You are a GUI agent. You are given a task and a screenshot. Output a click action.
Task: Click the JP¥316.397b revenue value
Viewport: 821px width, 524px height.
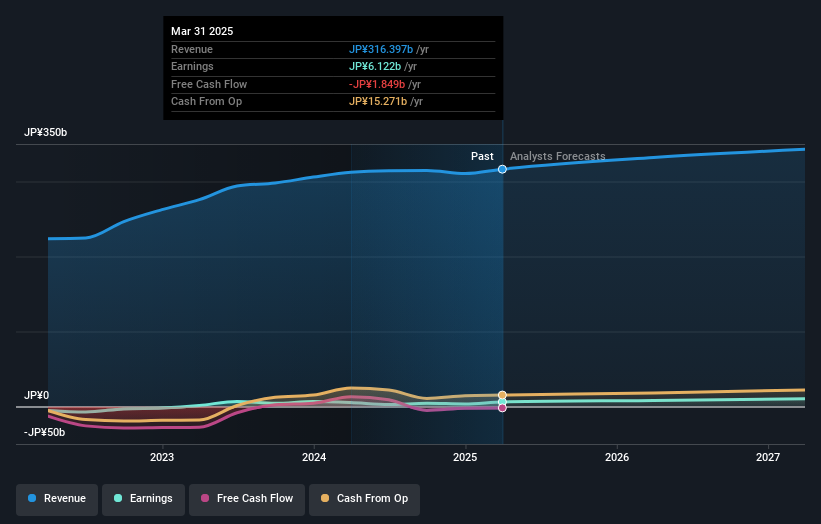(381, 49)
